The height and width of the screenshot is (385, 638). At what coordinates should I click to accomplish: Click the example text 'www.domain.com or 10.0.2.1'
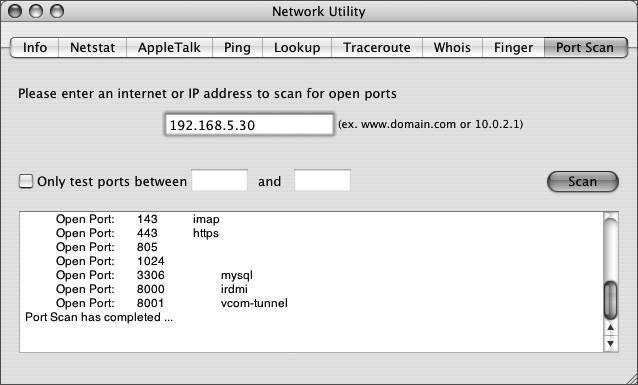(441, 124)
